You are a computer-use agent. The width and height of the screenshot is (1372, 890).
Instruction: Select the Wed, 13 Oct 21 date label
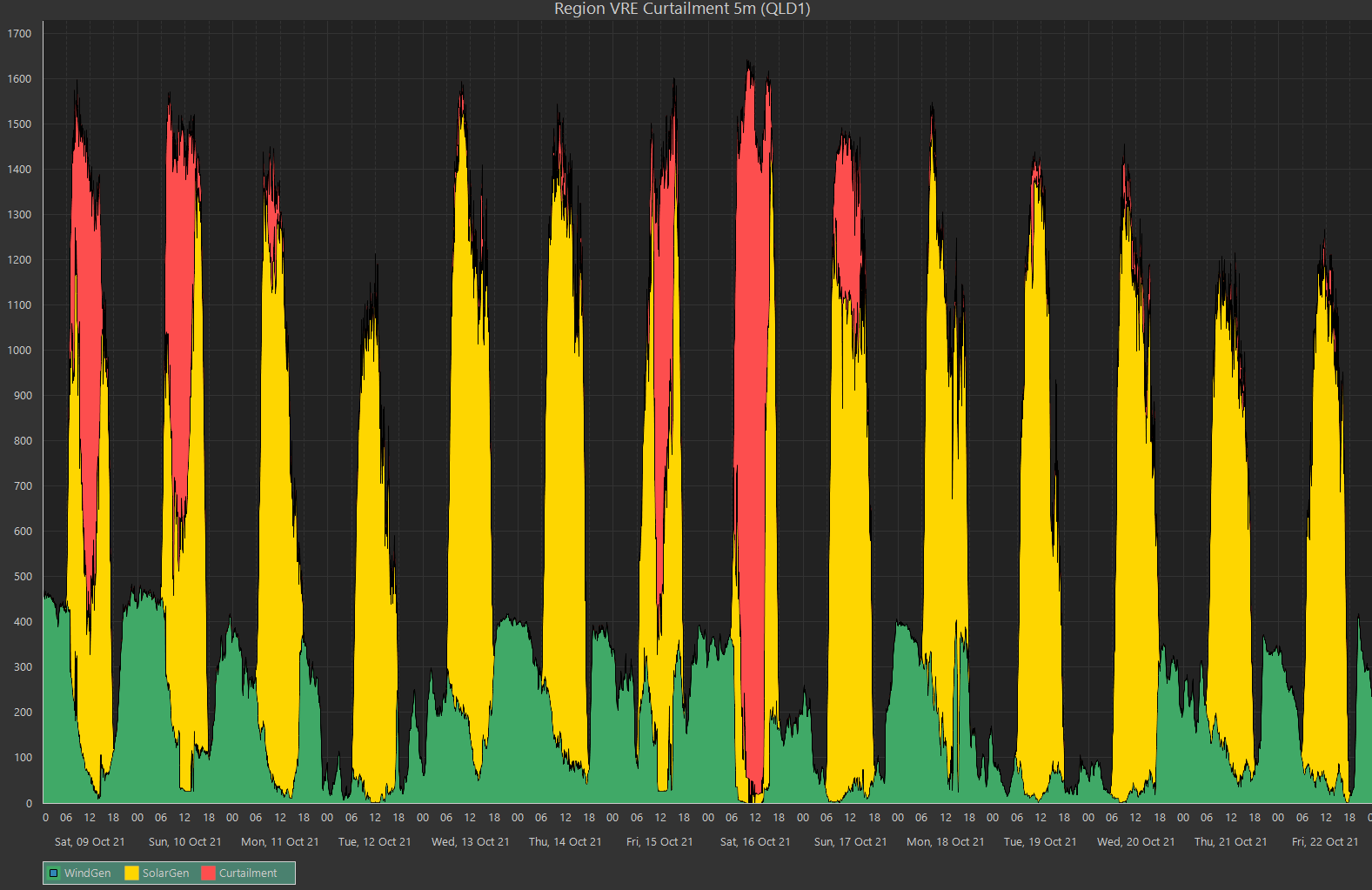click(470, 841)
